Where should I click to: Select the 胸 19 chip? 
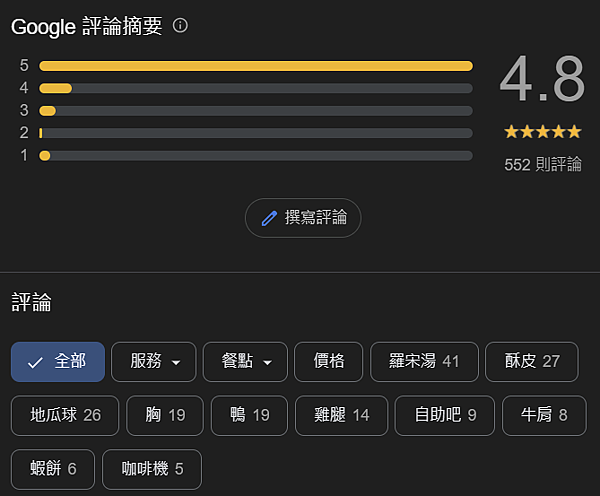(x=165, y=416)
